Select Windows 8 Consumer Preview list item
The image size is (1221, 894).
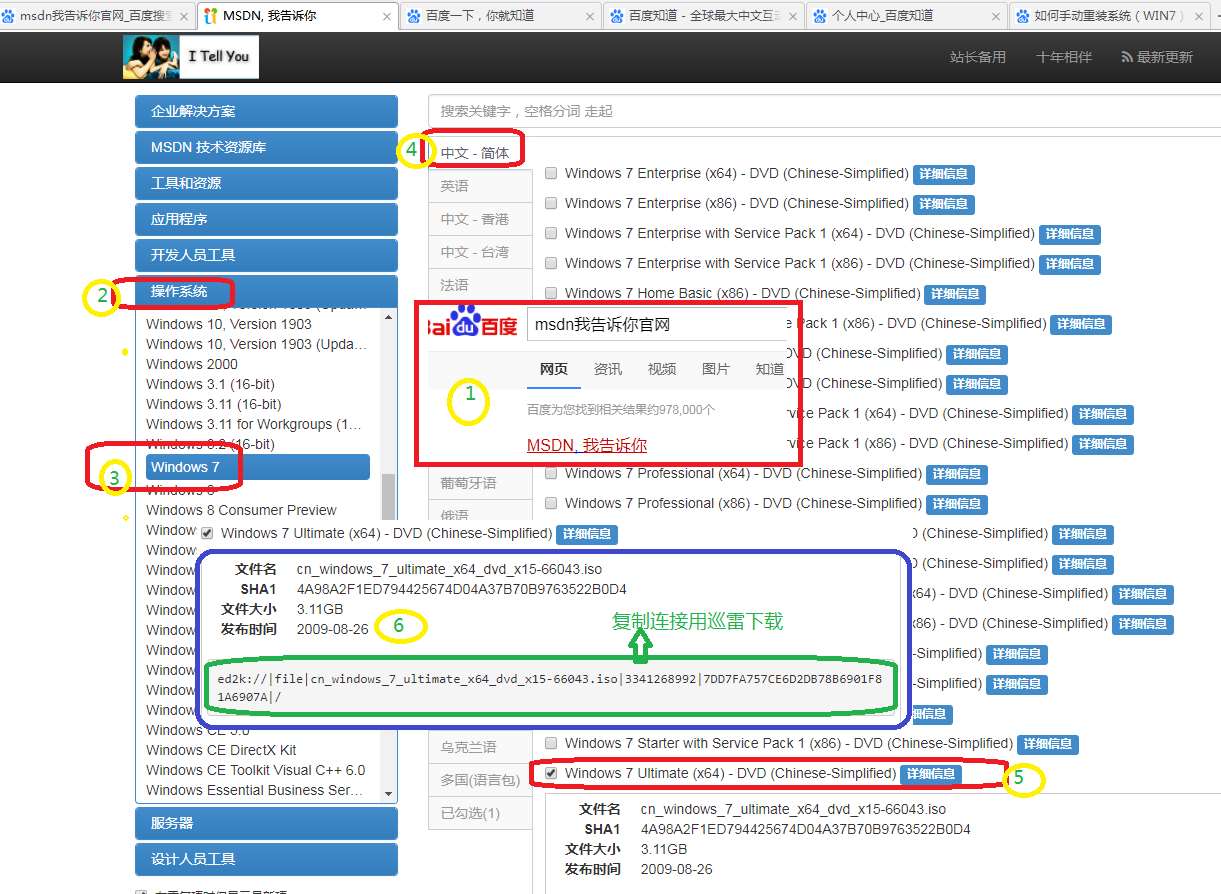pos(241,510)
